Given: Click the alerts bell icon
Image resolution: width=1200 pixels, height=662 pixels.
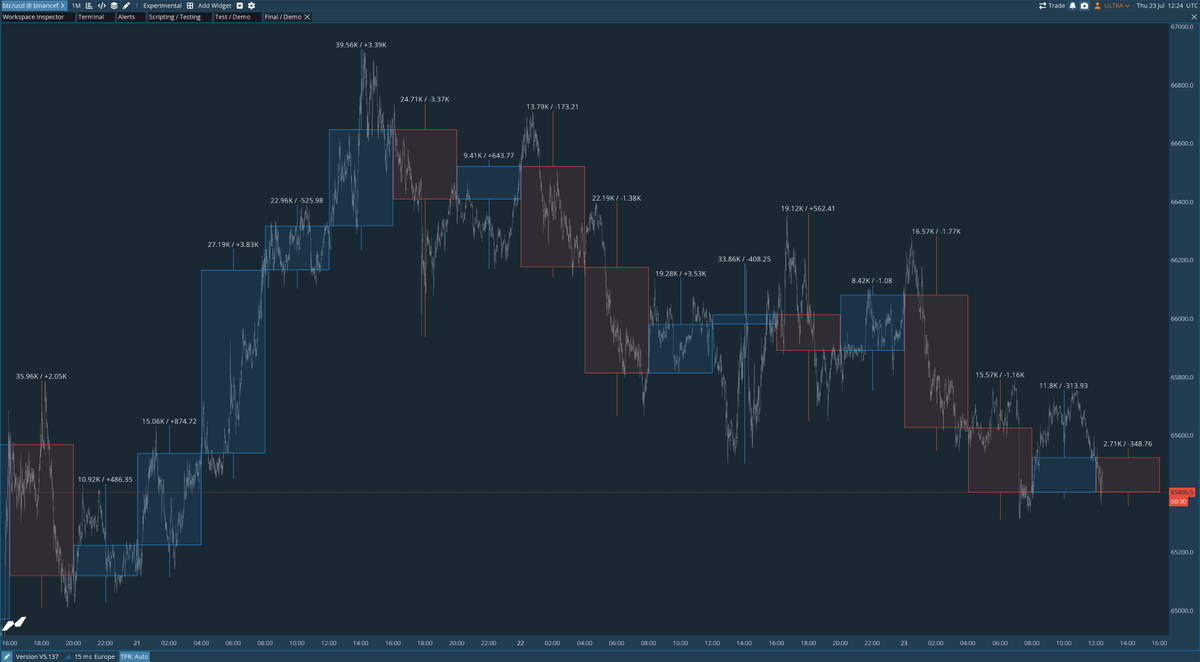Looking at the screenshot, I should point(1073,6).
